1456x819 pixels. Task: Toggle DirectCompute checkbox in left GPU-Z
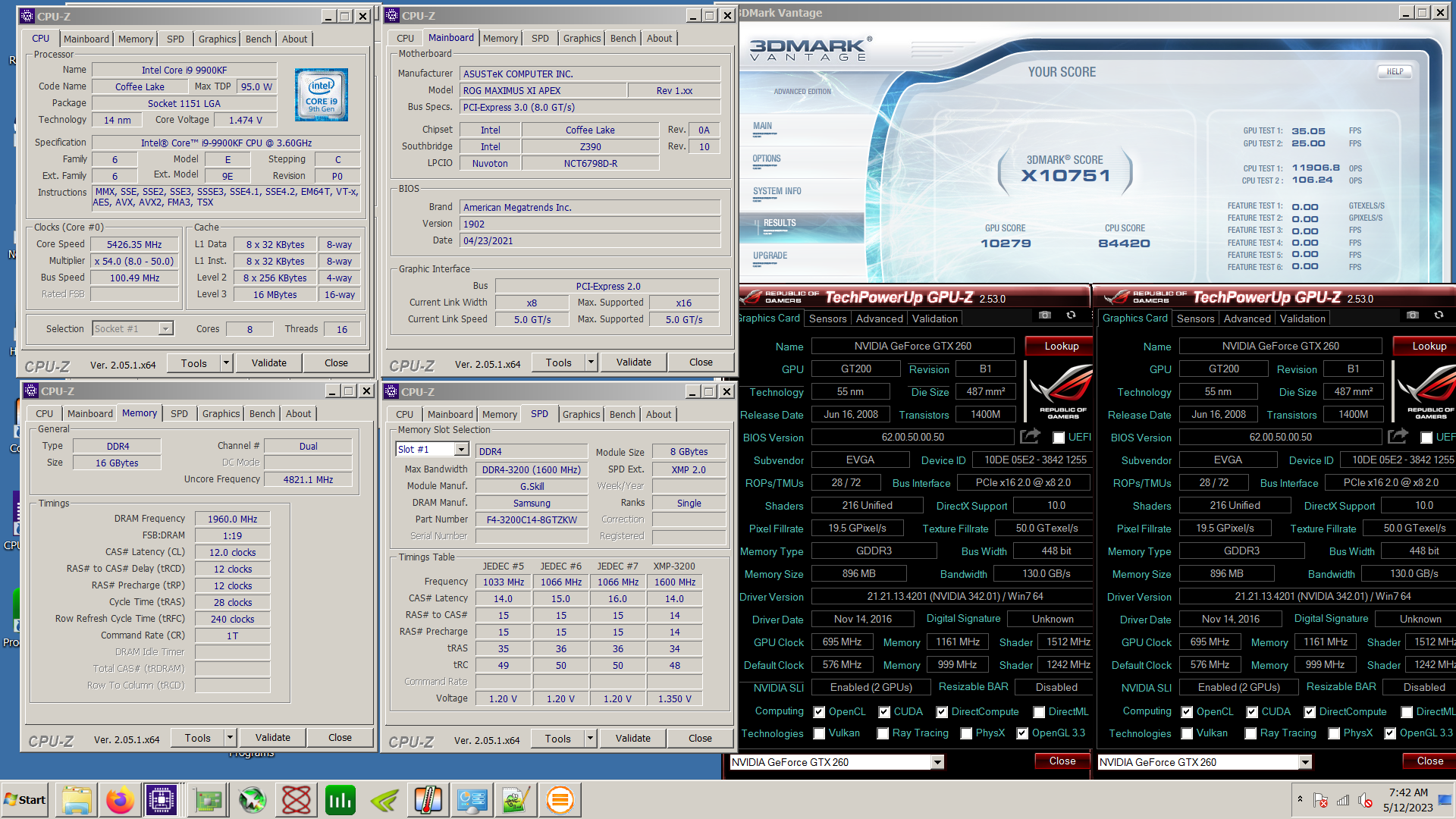pyautogui.click(x=942, y=712)
